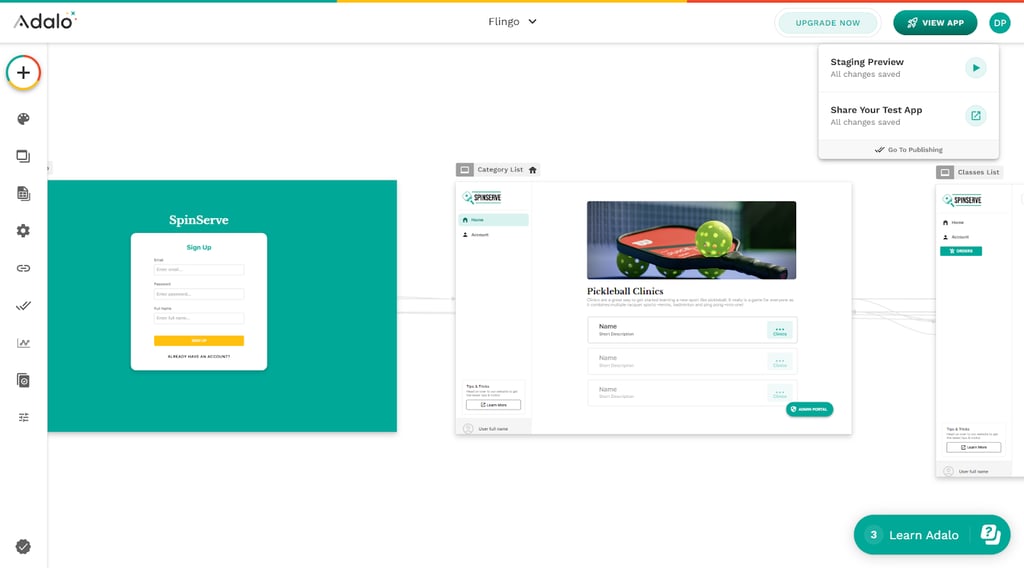Open the Flingo app dropdown
The height and width of the screenshot is (568, 1024).
513,22
